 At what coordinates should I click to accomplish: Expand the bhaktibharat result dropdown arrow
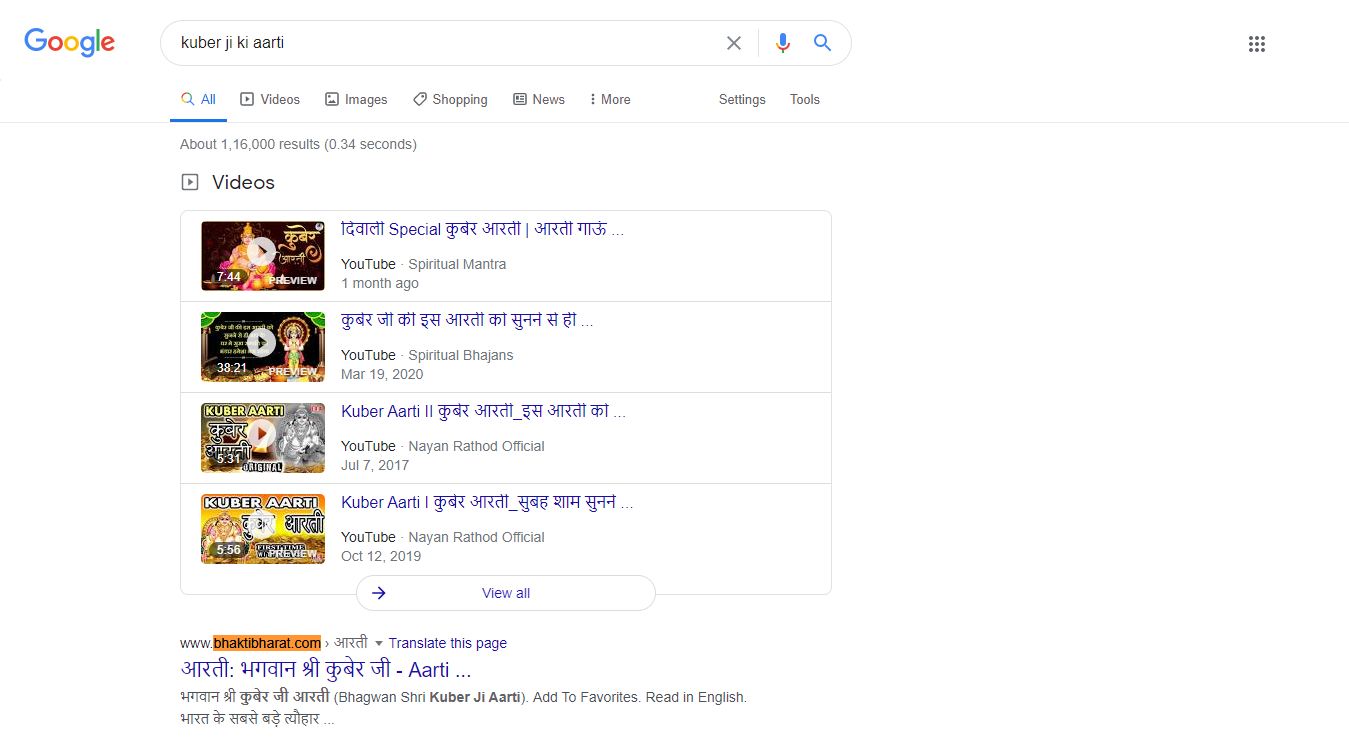click(378, 644)
